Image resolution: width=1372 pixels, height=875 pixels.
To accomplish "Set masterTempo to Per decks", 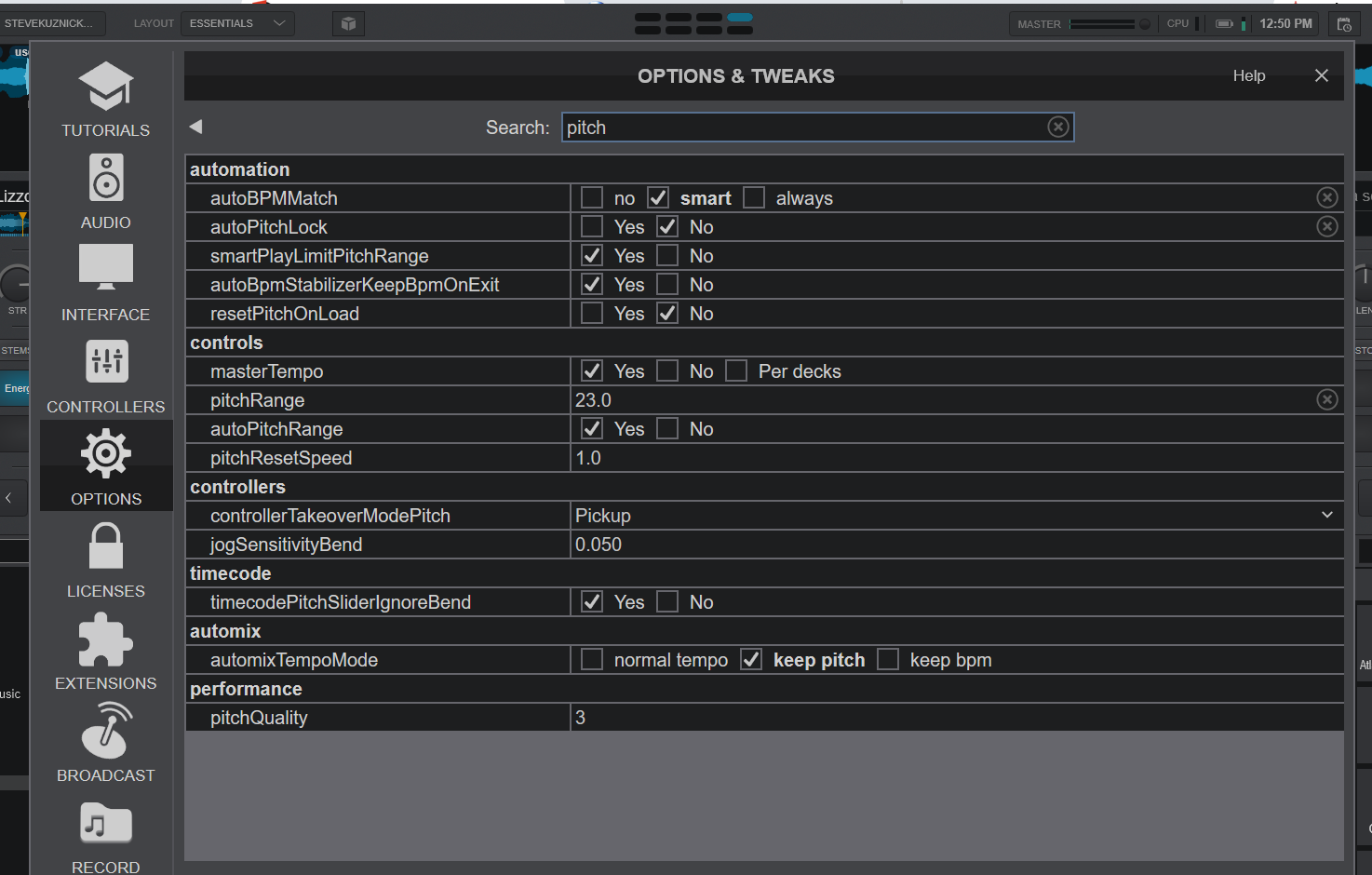I will [736, 370].
